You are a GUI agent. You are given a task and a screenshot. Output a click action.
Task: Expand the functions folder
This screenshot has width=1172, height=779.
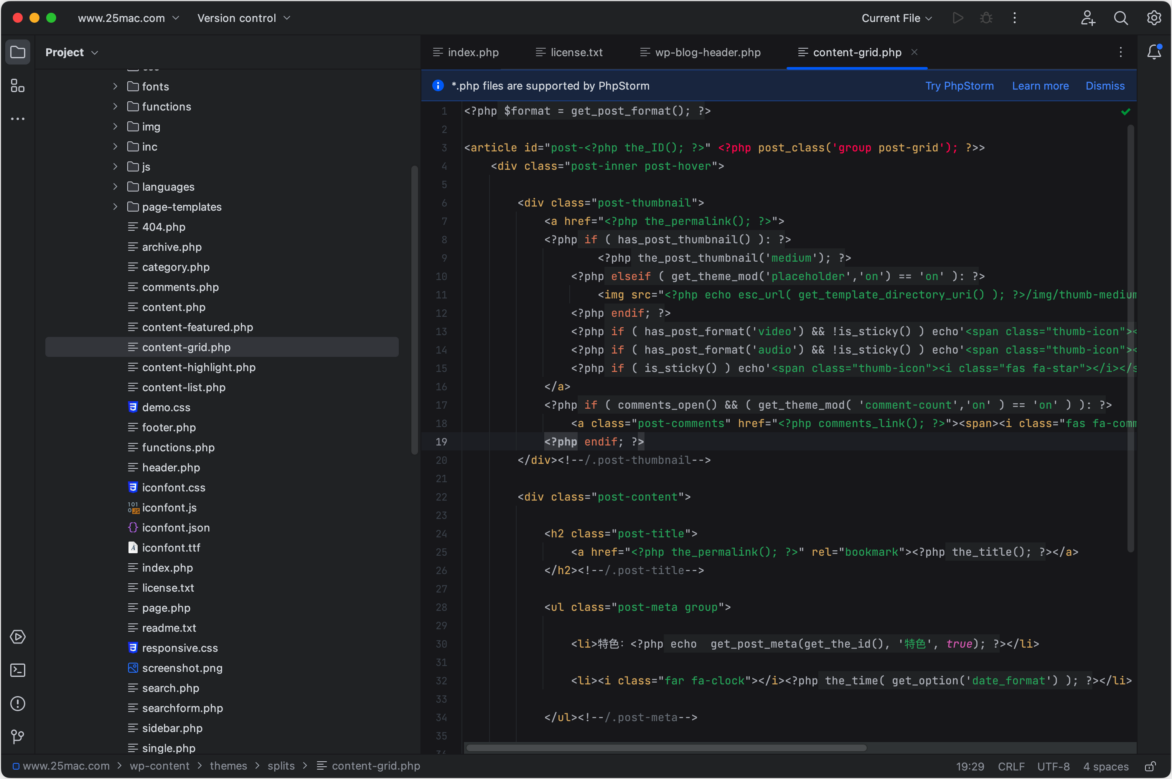[x=115, y=107]
